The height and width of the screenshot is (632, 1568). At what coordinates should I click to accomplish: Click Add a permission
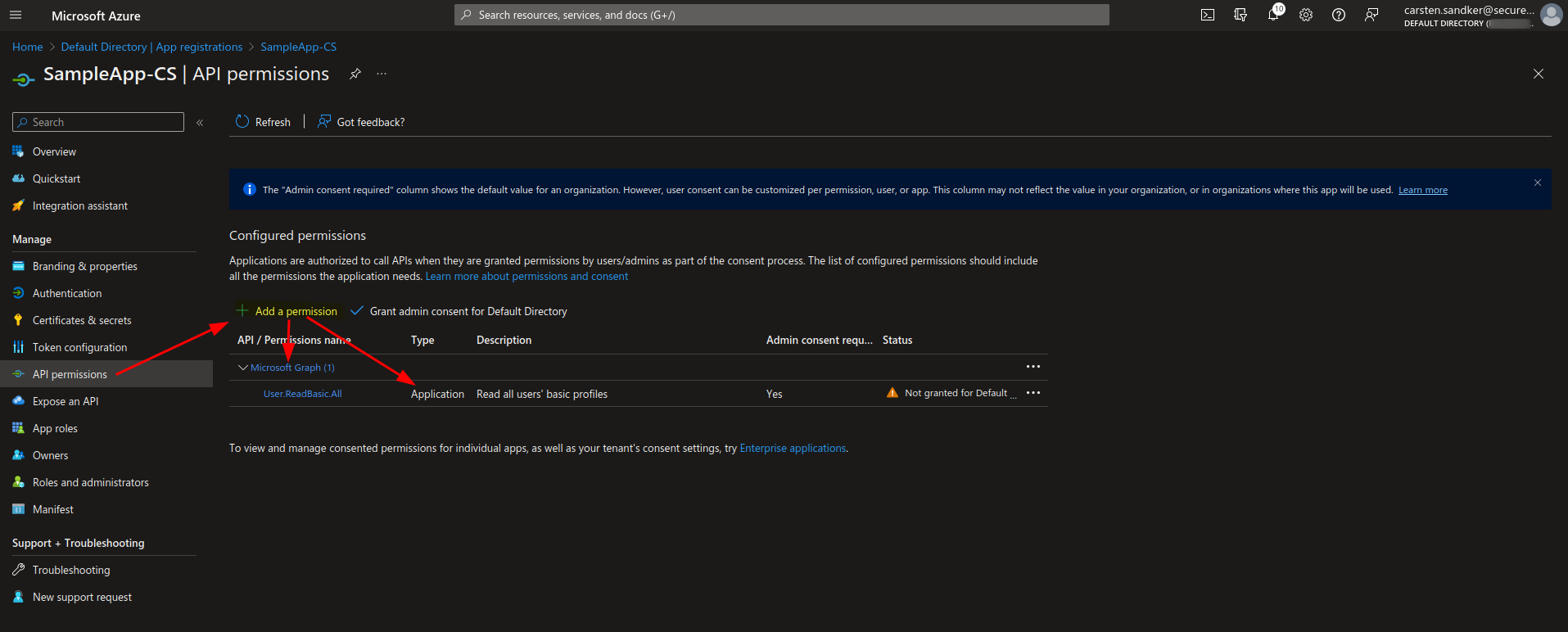click(x=287, y=311)
